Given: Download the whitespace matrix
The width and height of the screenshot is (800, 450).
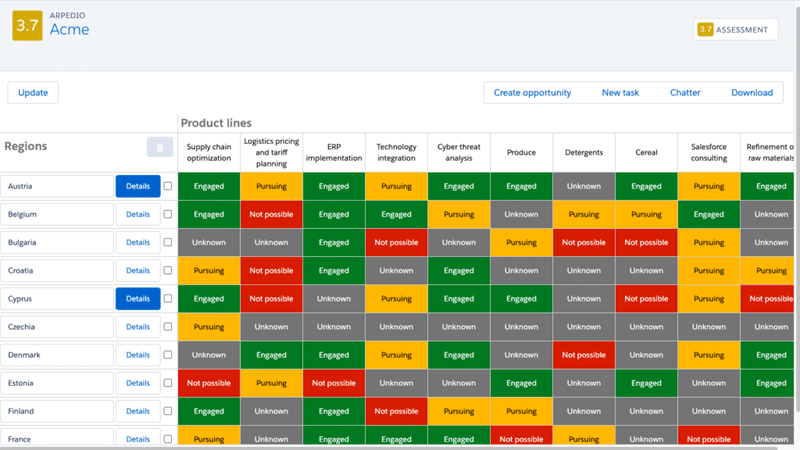Looking at the screenshot, I should (x=751, y=92).
